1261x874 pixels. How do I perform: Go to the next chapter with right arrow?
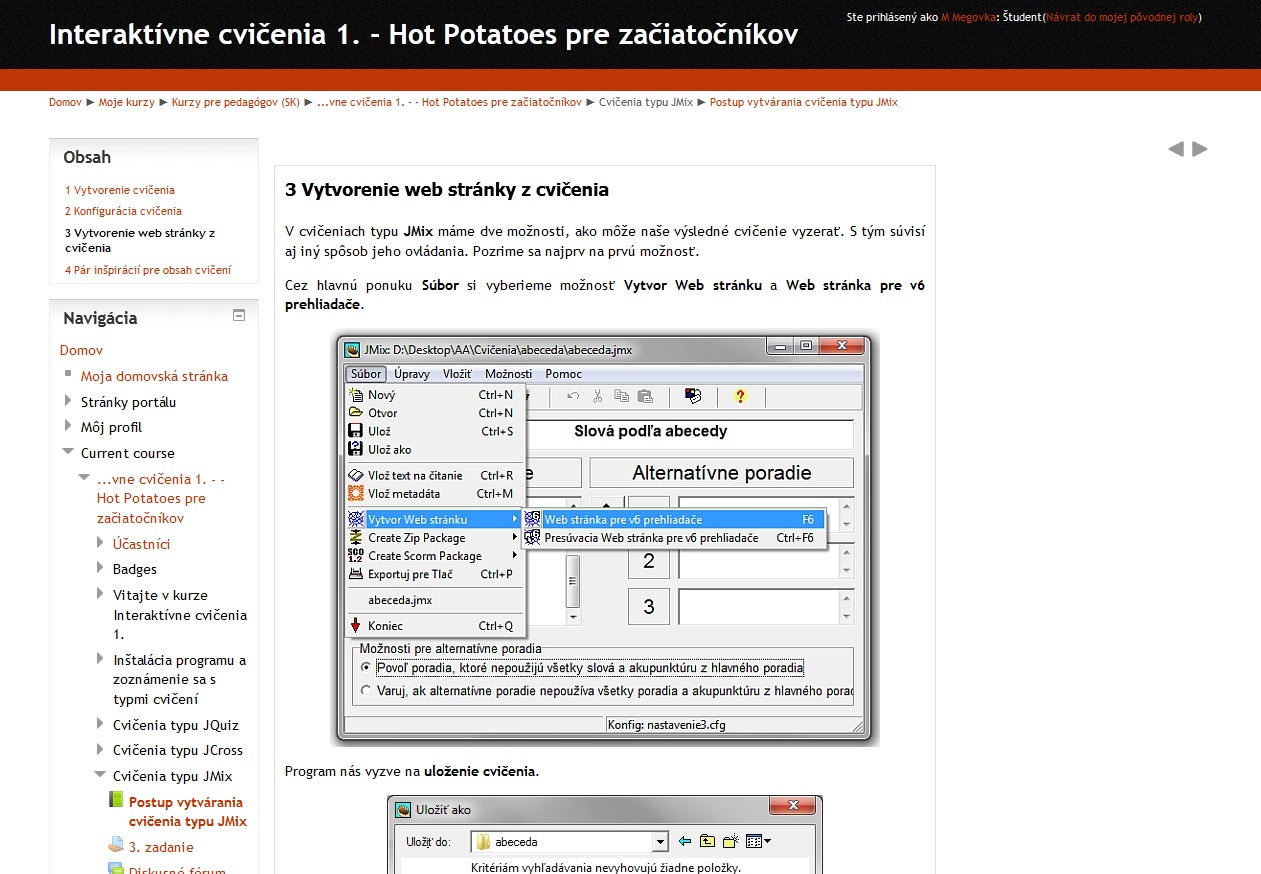(x=1200, y=149)
